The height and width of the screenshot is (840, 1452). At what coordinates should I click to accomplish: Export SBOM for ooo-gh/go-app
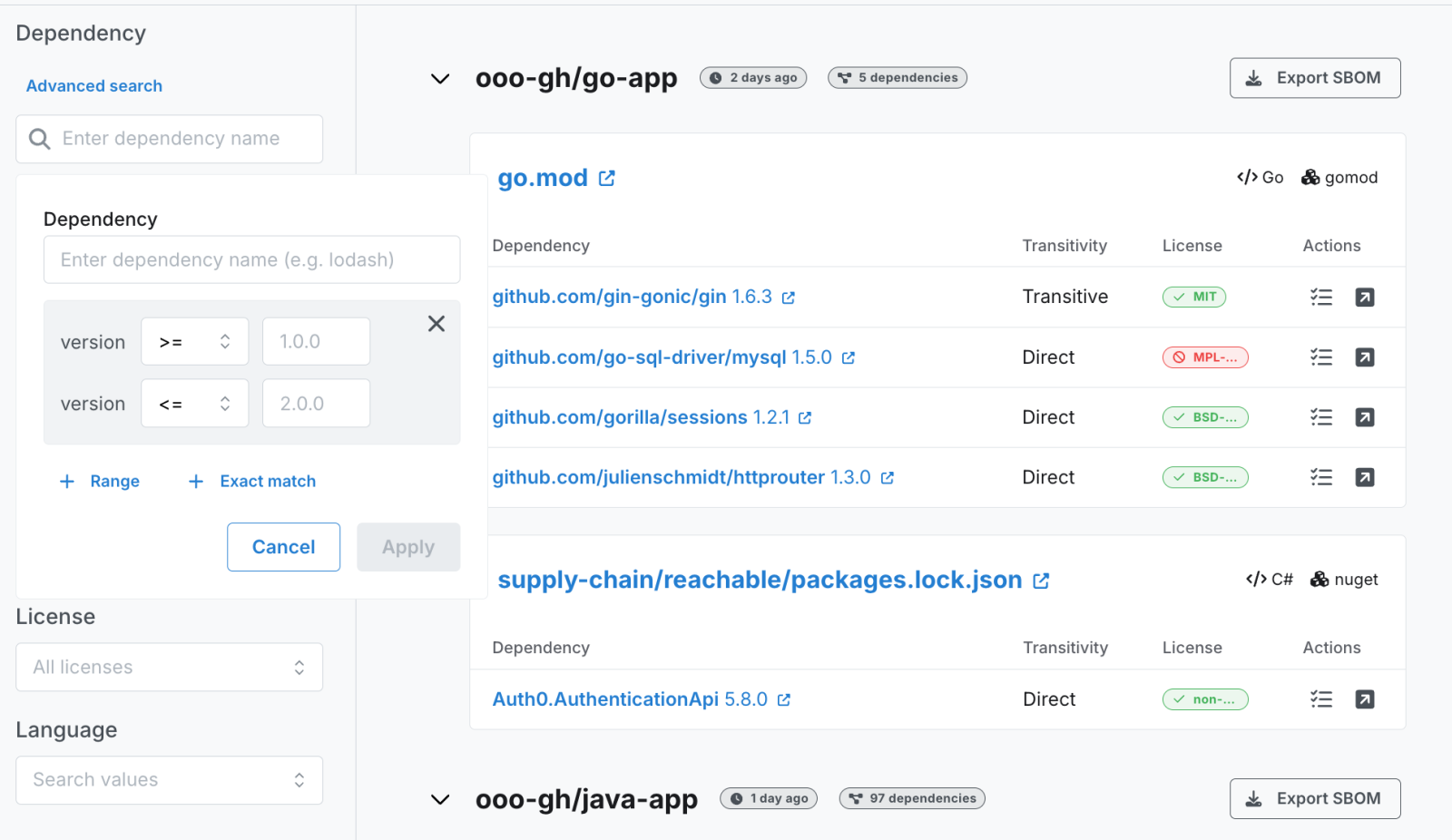coord(1314,78)
